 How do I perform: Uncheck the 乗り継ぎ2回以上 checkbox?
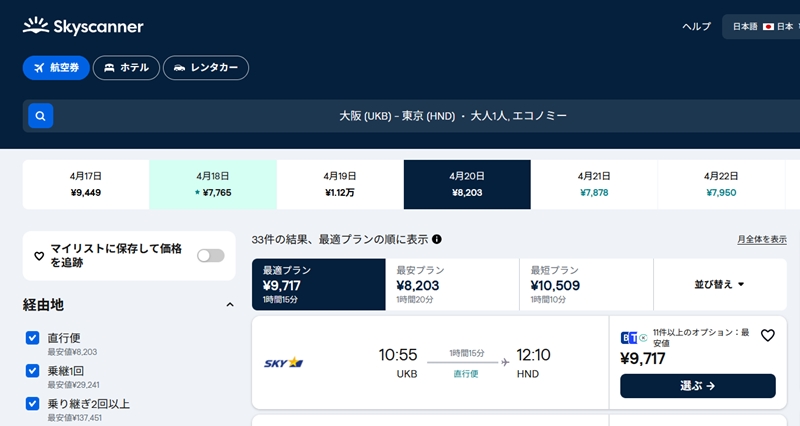coord(33,404)
